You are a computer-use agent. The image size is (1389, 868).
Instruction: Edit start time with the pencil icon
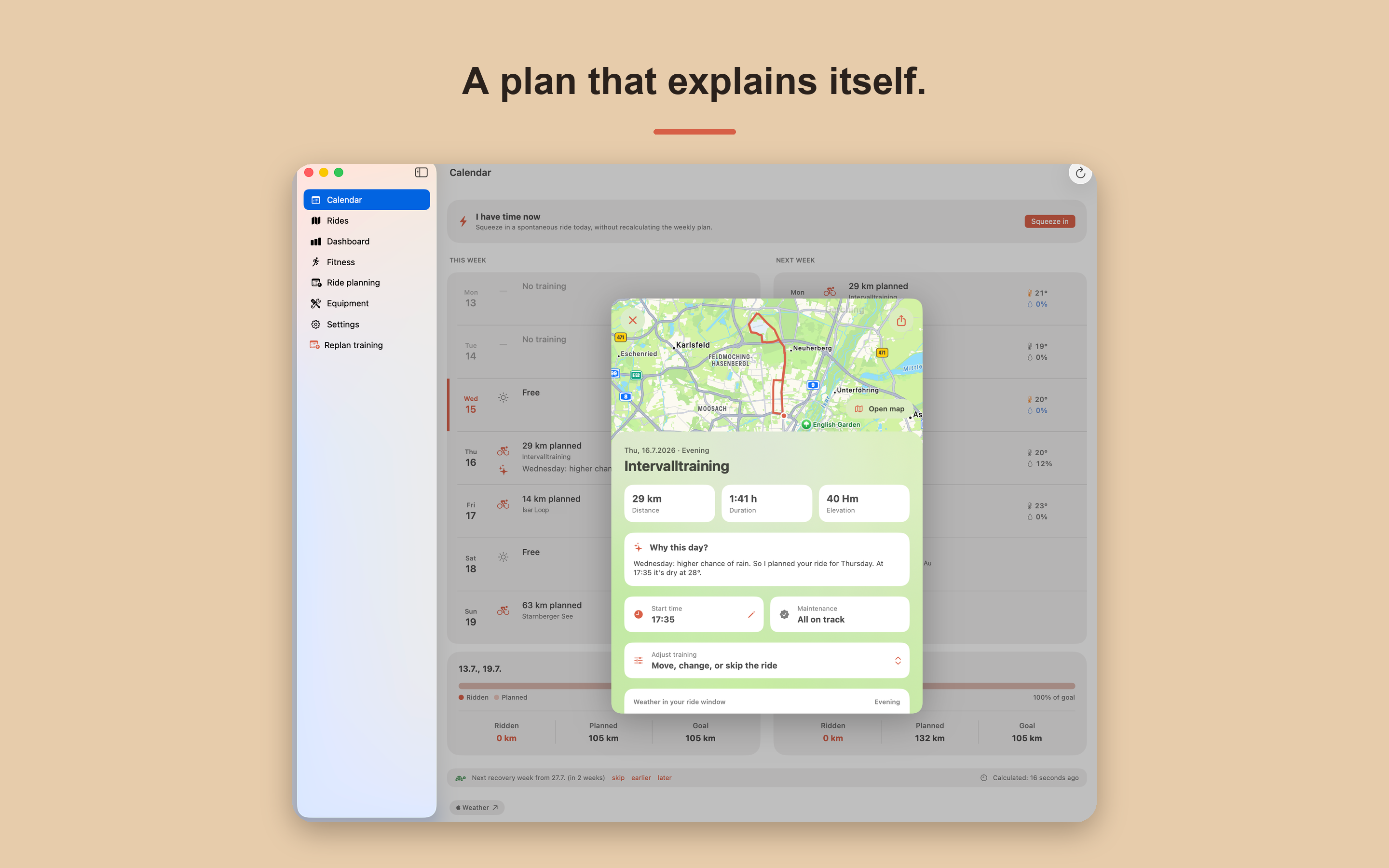[x=751, y=614]
